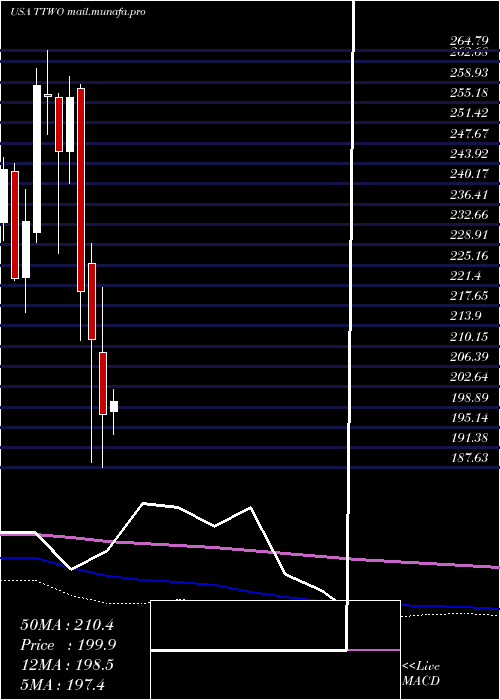Click the 232.66 price axis label
The height and width of the screenshot is (700, 500).
[x=469, y=215]
